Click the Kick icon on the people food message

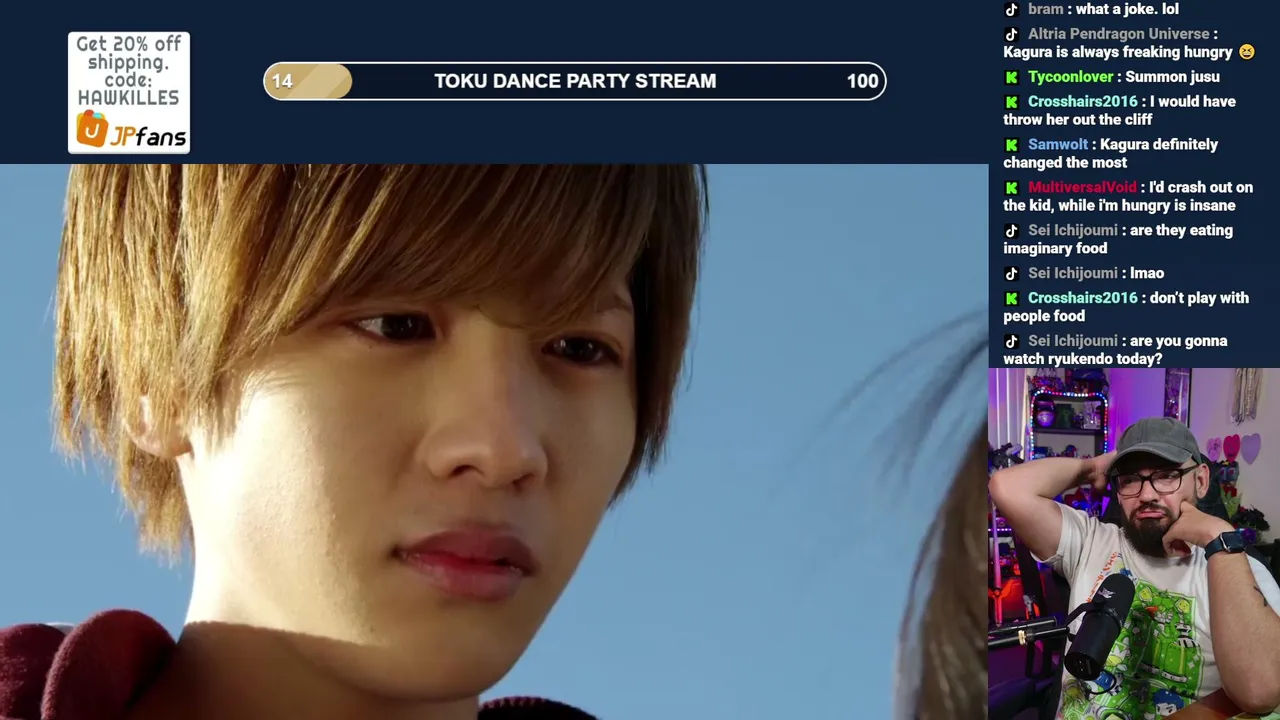click(x=1011, y=298)
